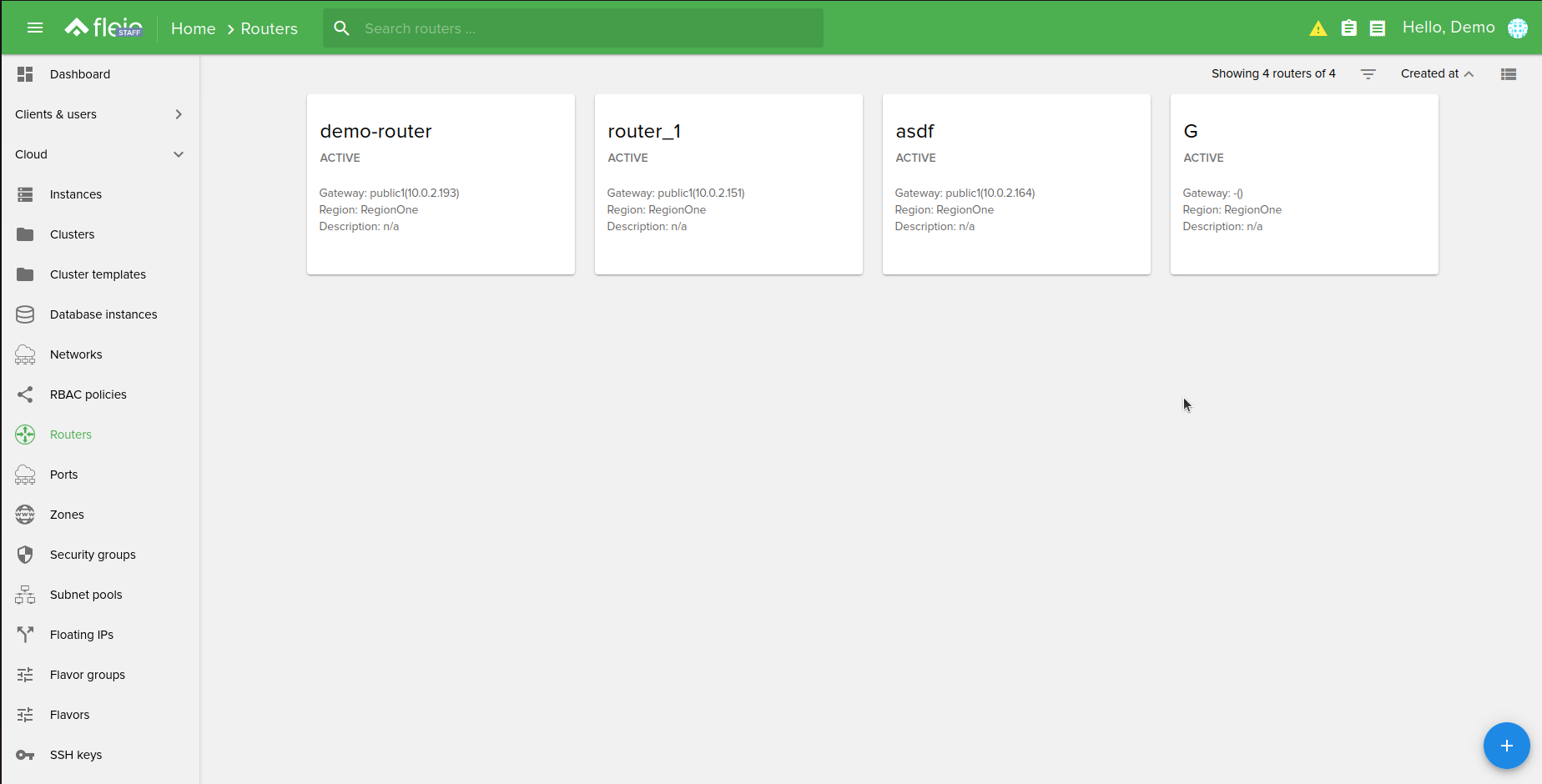Select the SSH keys icon
This screenshot has width=1542, height=784.
click(24, 754)
